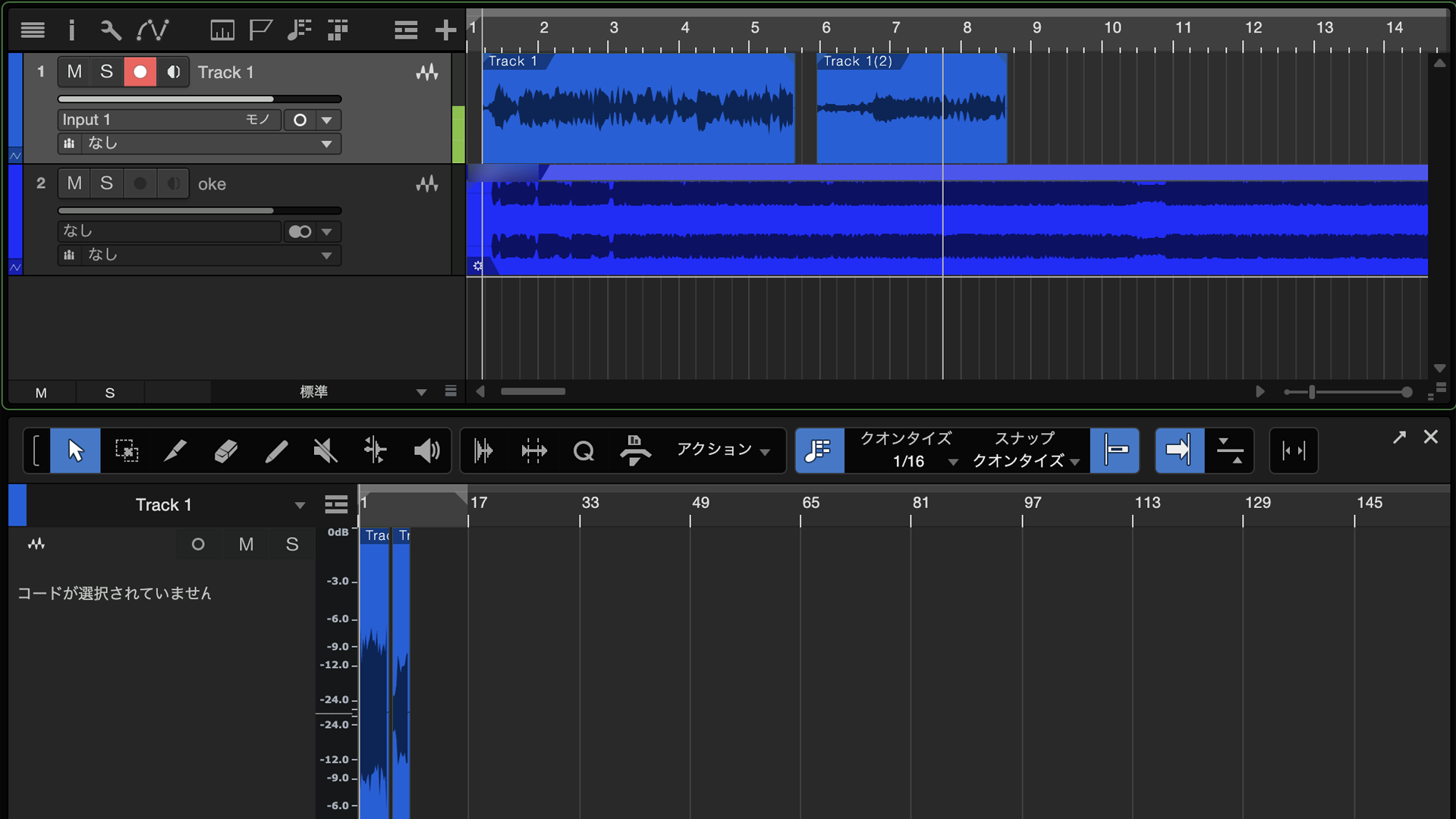Solo Track 1

(107, 72)
